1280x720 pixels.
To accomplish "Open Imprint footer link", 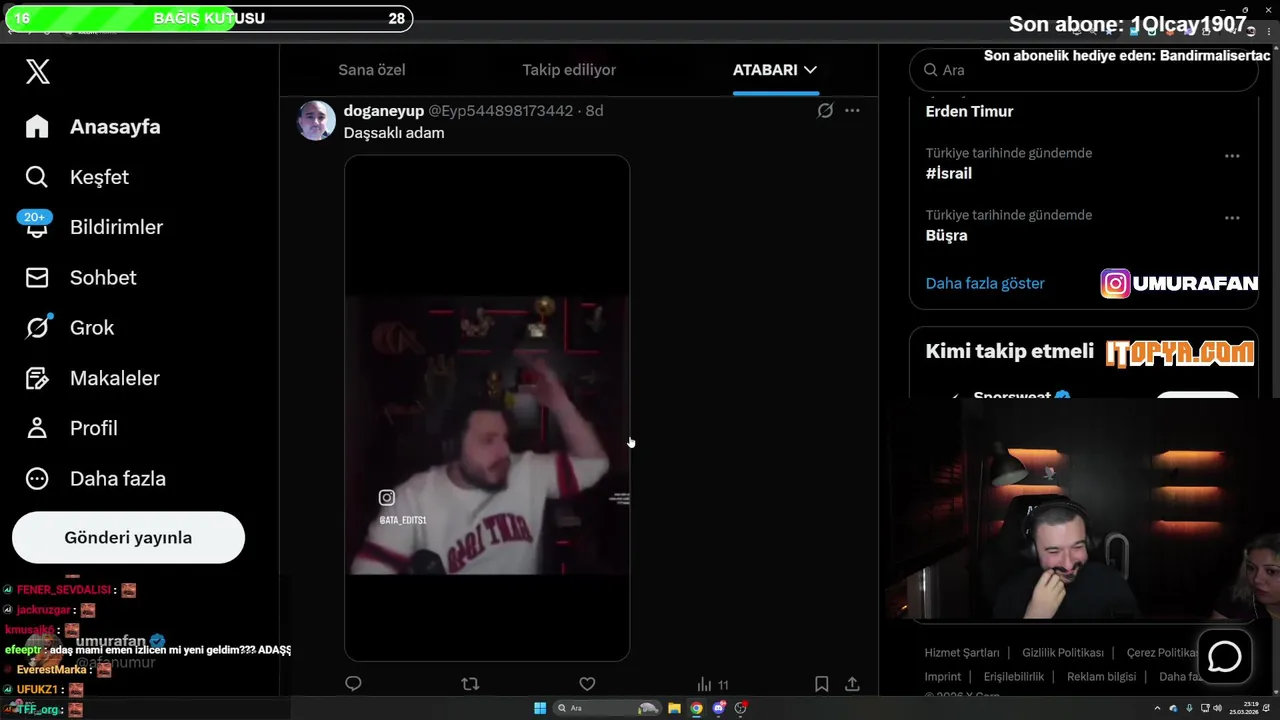I will click(943, 677).
